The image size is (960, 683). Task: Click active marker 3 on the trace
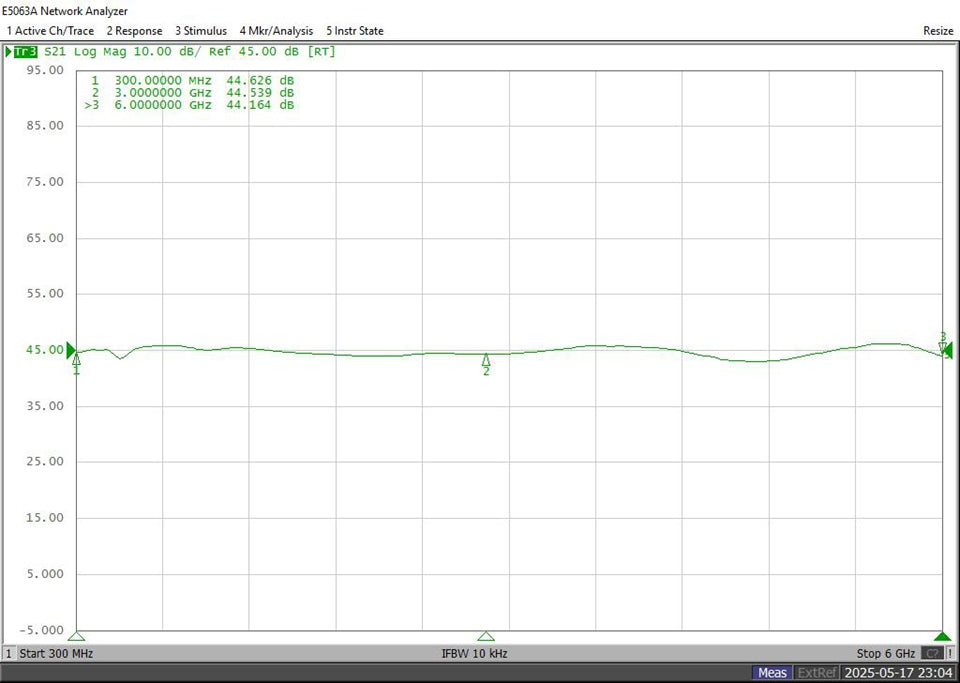click(x=942, y=346)
